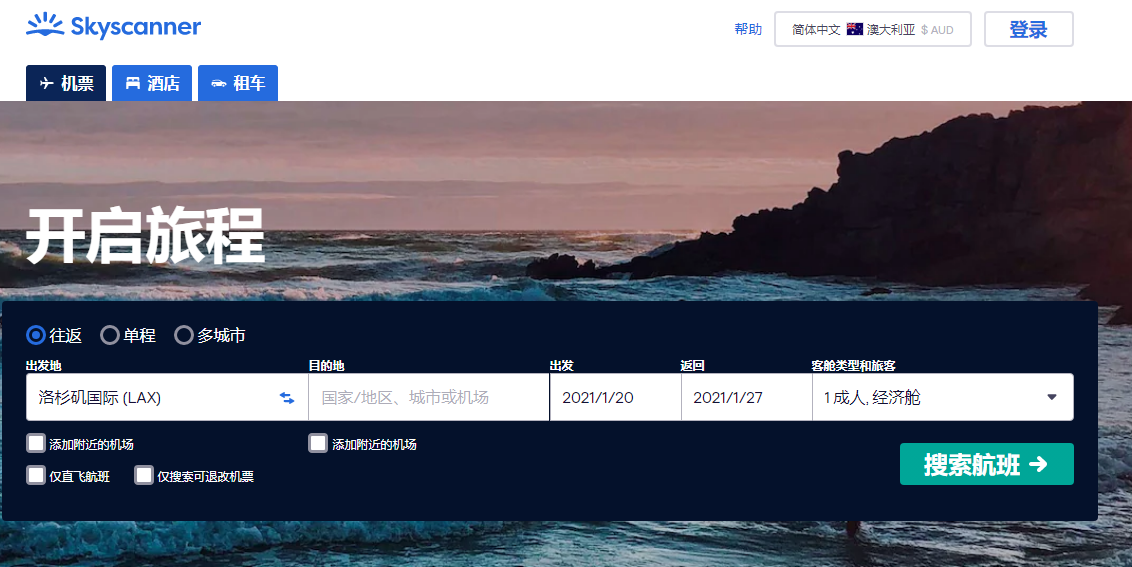Select the 多城市 multi-city radio button
Viewport: 1132px width, 567px height.
point(184,335)
